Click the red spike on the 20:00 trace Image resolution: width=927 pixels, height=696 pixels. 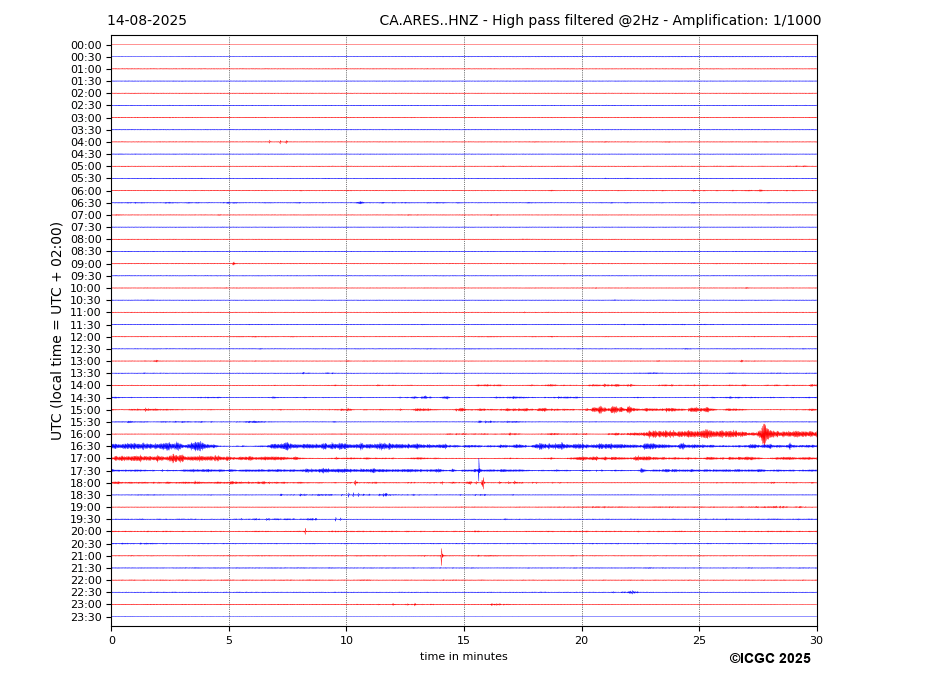pos(305,532)
